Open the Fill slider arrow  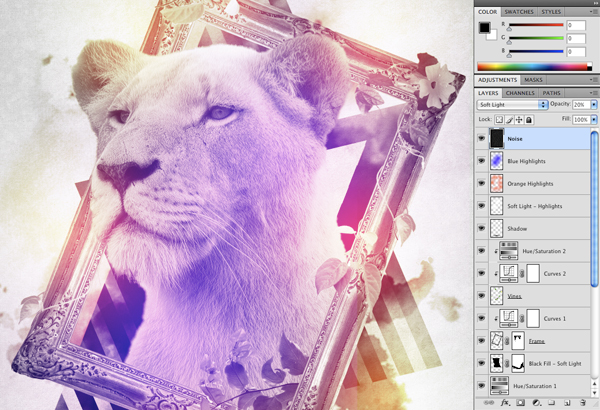pos(594,120)
